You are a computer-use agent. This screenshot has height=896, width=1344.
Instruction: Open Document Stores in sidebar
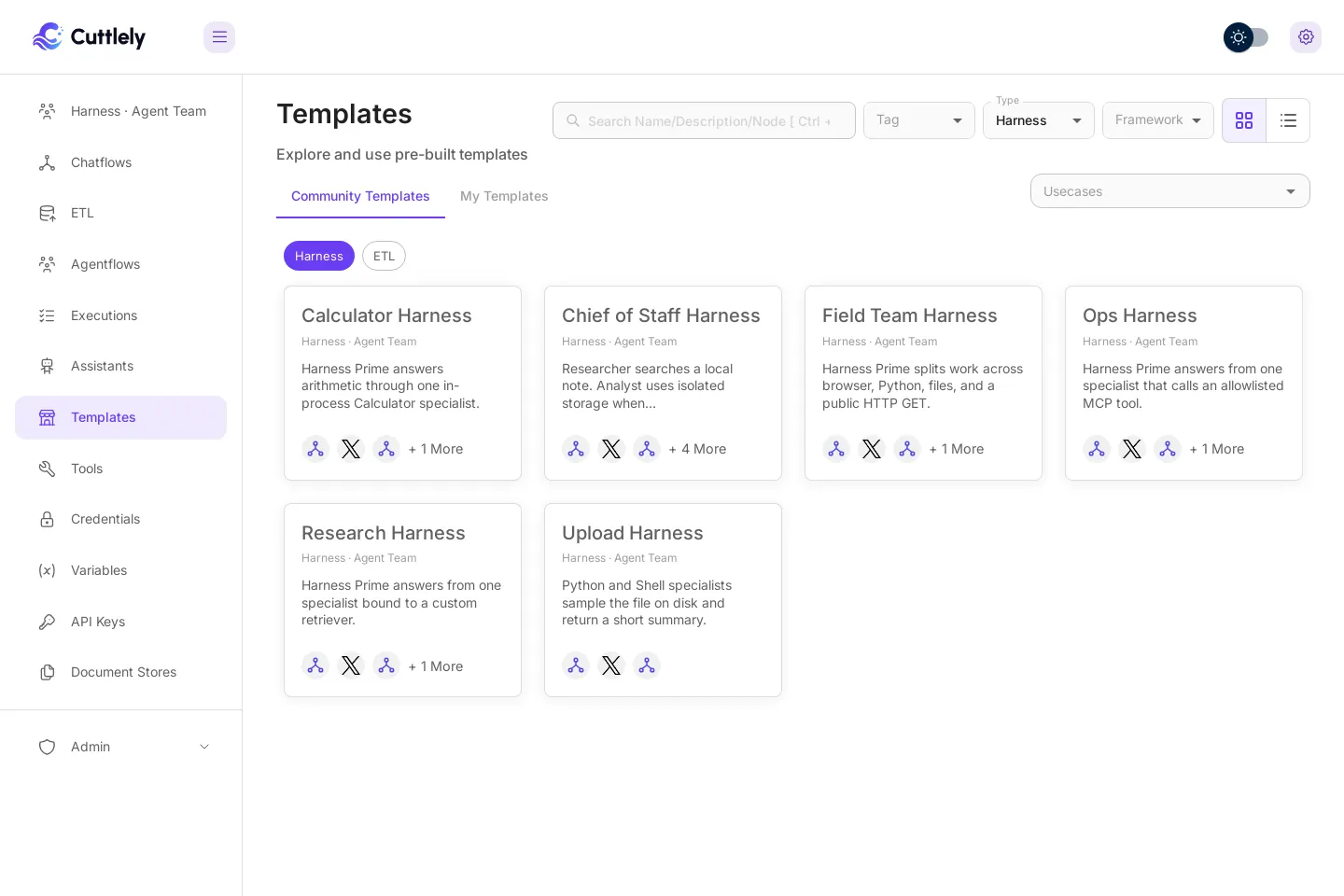pyautogui.click(x=120, y=672)
